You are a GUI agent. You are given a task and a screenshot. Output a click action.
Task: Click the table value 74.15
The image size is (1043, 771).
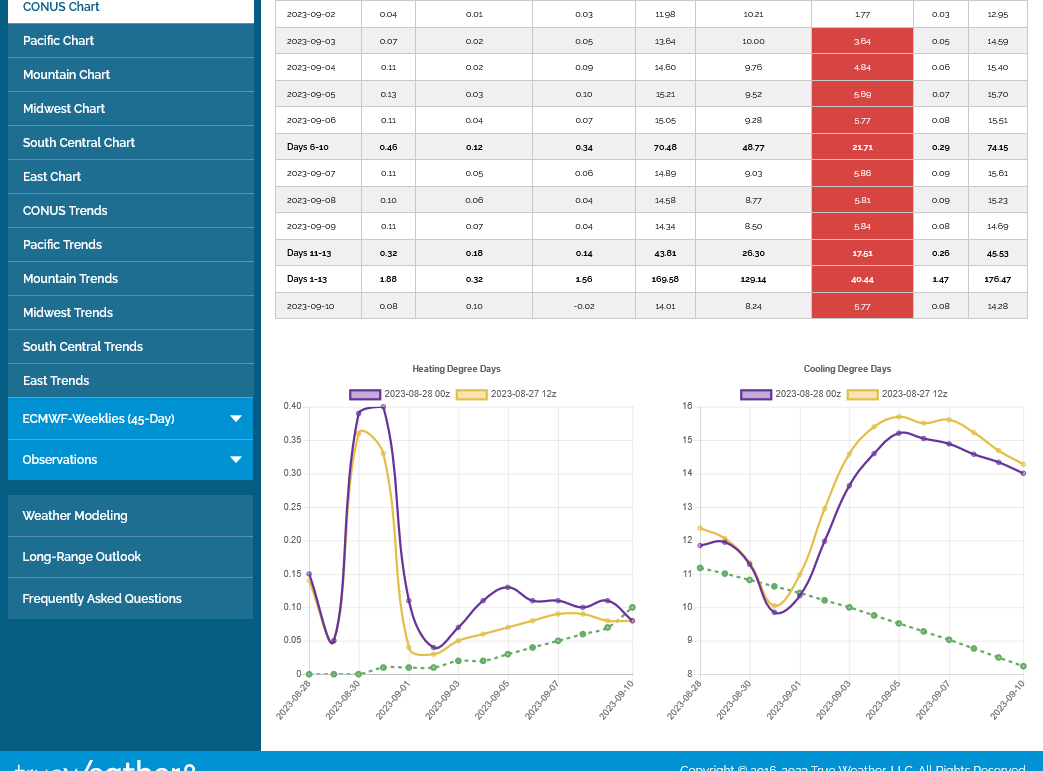[997, 147]
